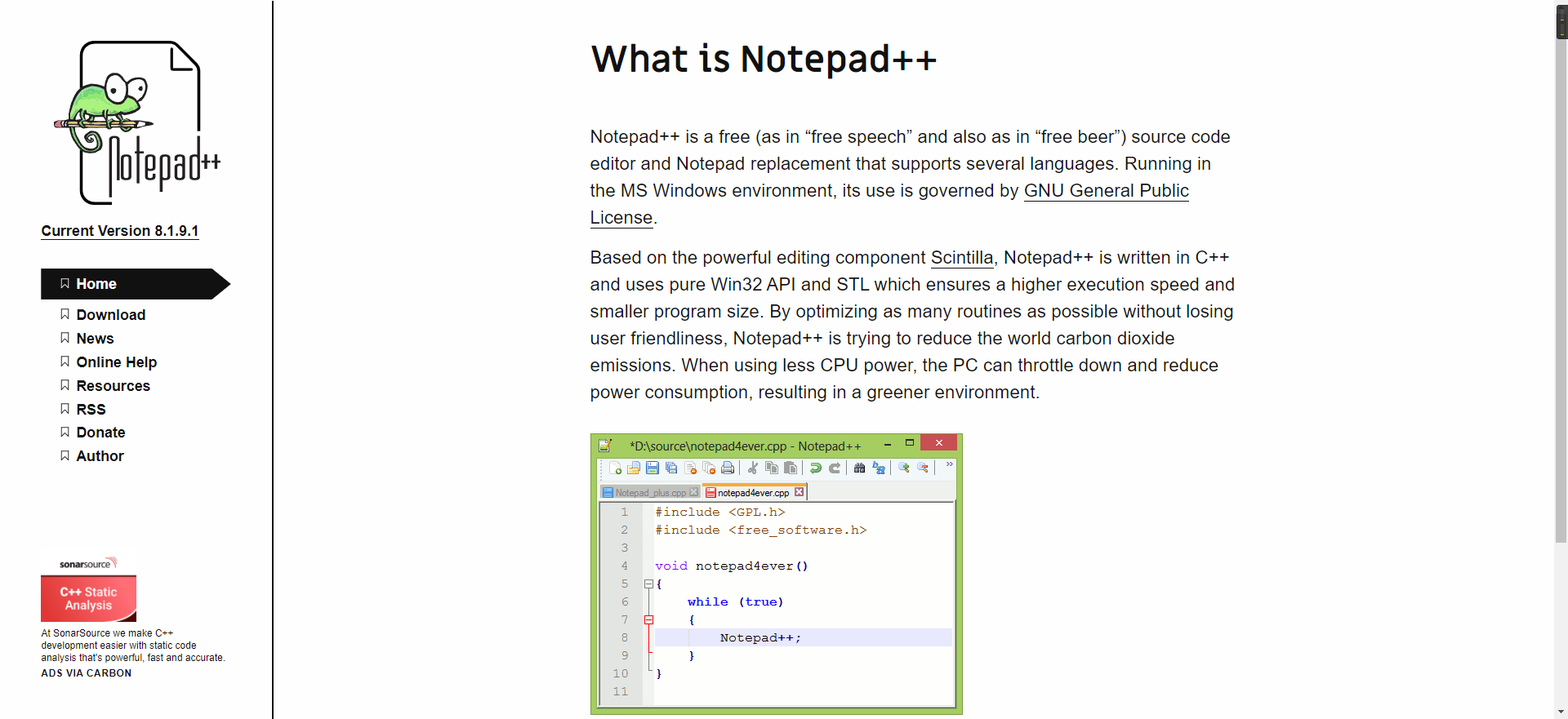Image resolution: width=1568 pixels, height=719 pixels.
Task: Click the Notepad++ chameleon logo
Action: [x=137, y=122]
